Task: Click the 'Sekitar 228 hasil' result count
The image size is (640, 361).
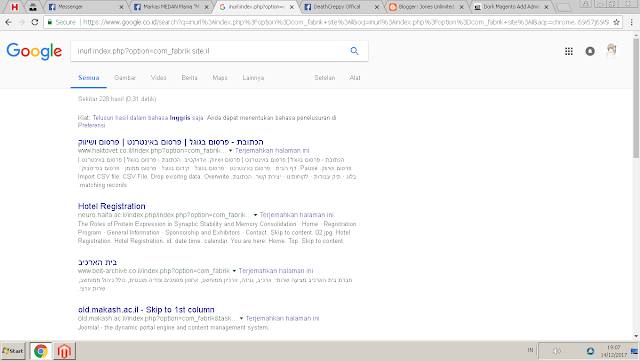Action: 117,99
